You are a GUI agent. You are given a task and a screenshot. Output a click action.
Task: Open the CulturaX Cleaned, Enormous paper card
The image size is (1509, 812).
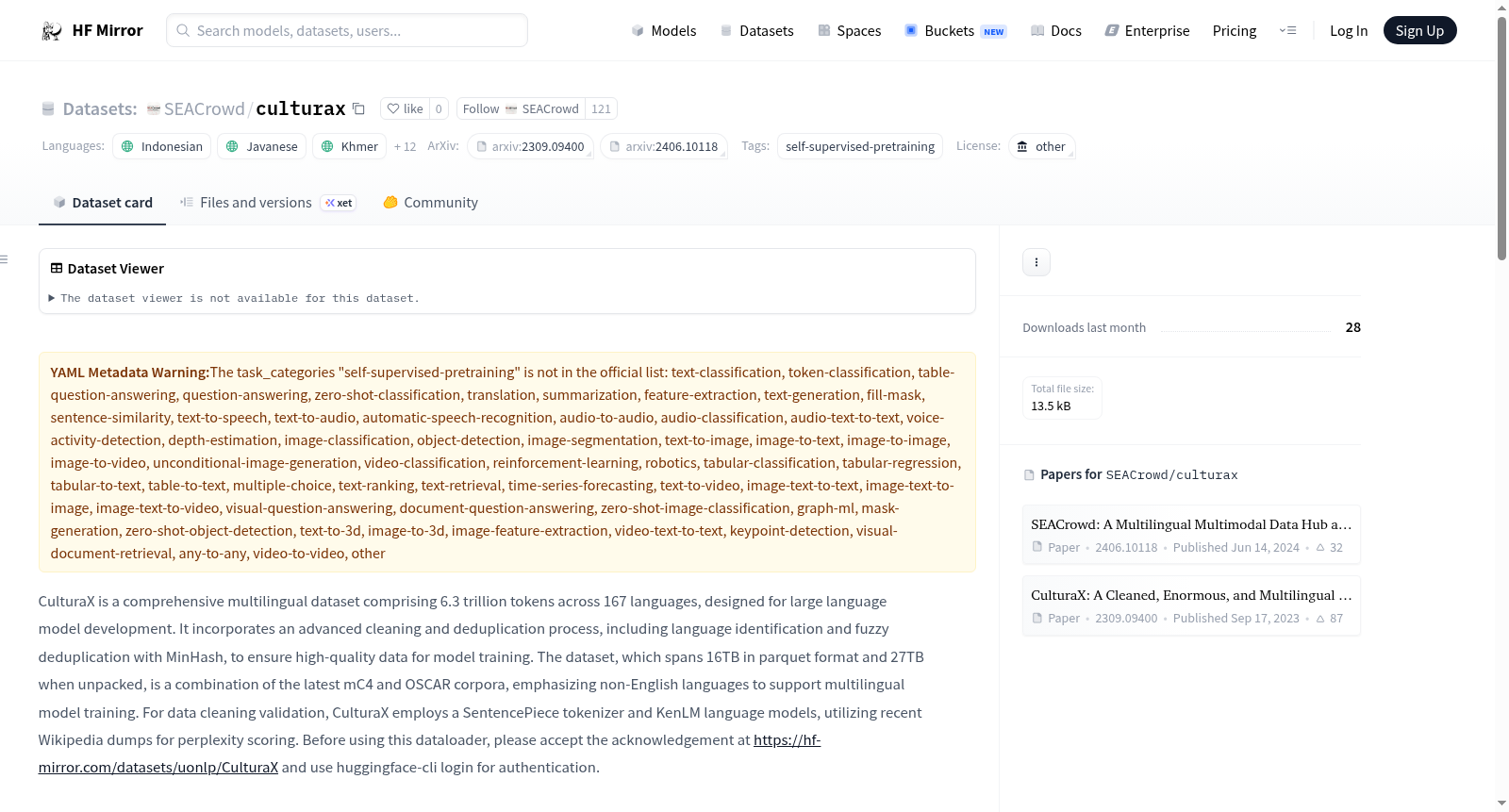1191,605
